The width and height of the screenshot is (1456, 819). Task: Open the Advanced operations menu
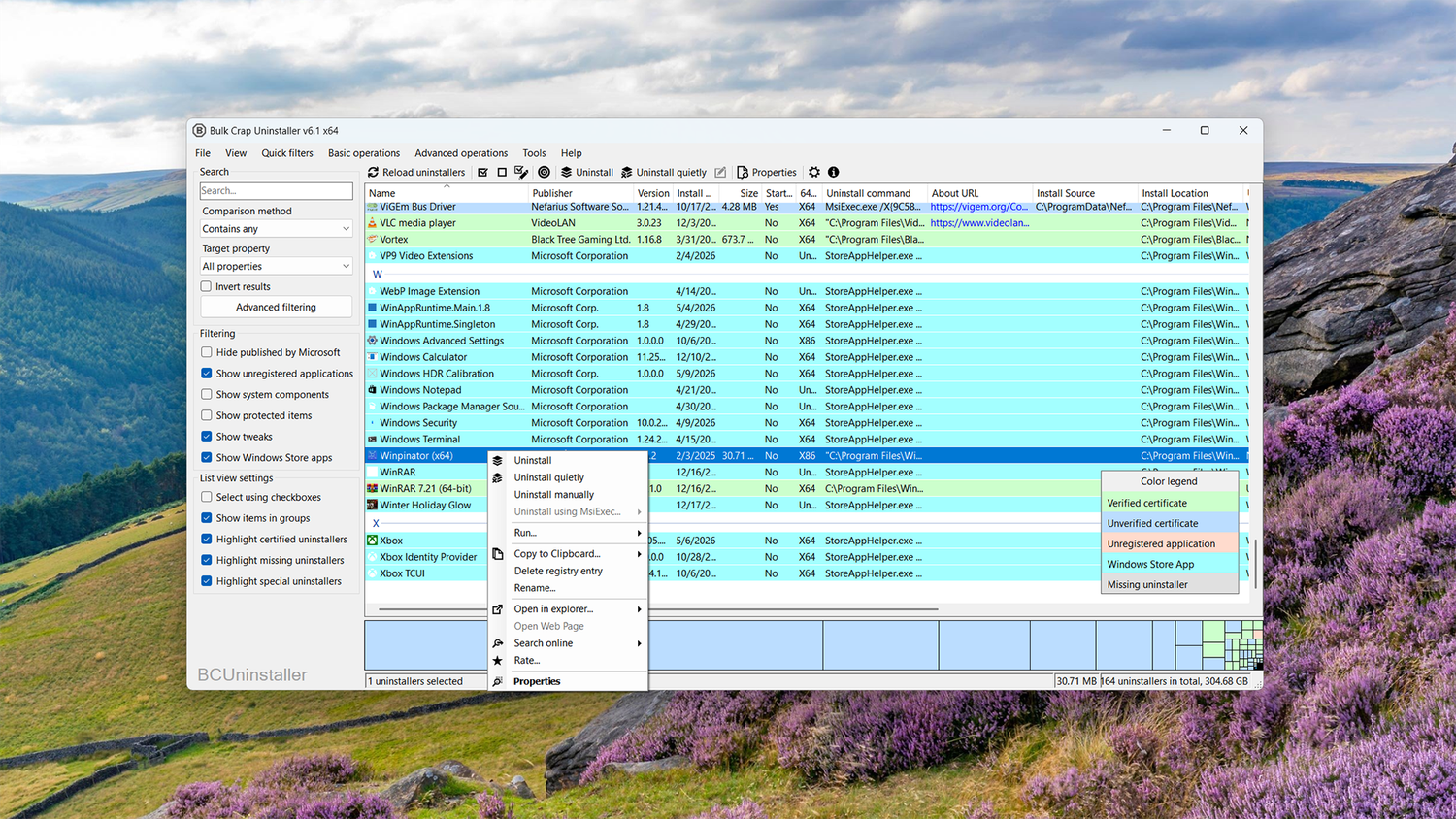point(461,153)
